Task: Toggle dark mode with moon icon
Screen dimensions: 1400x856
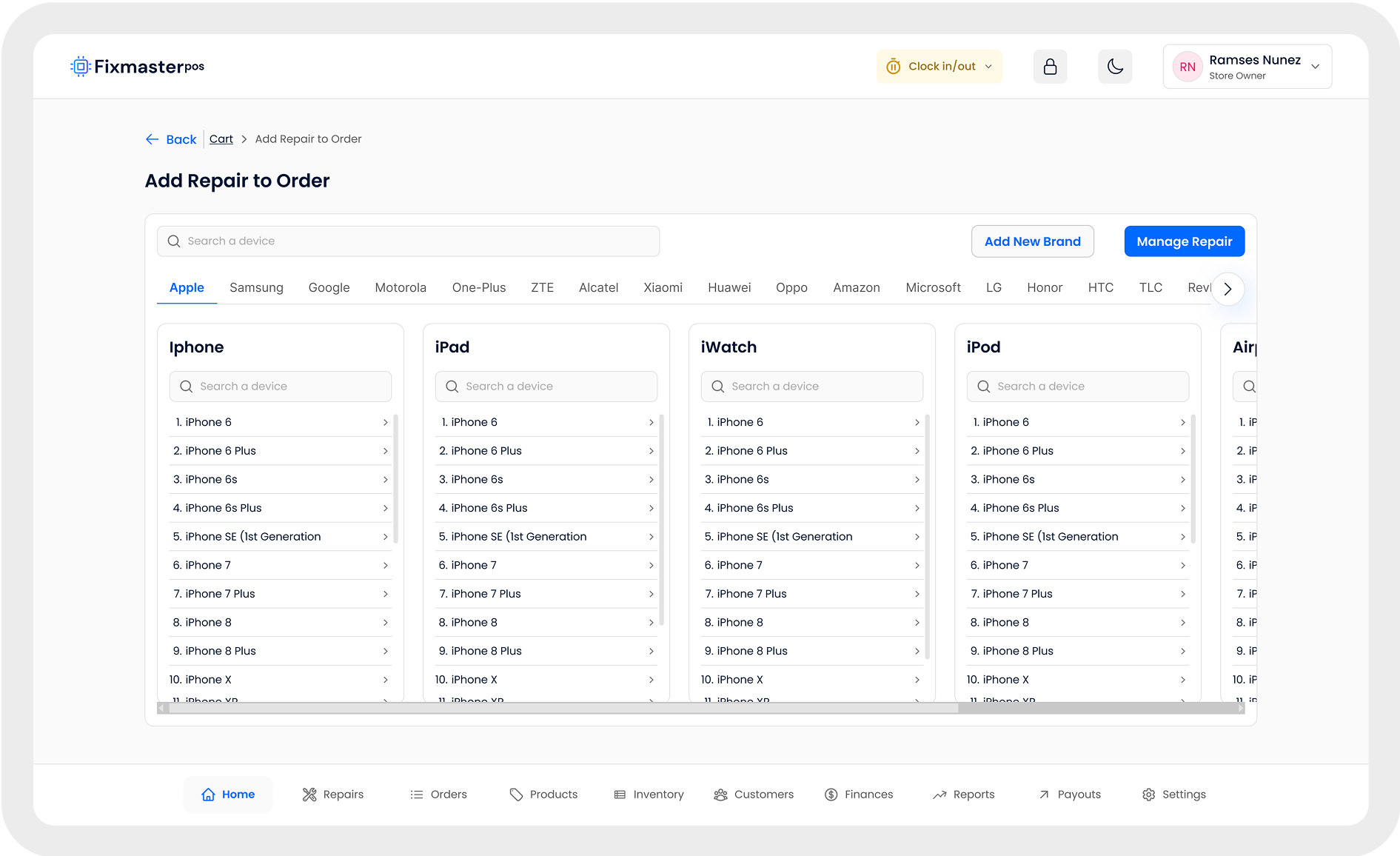Action: 1115,67
